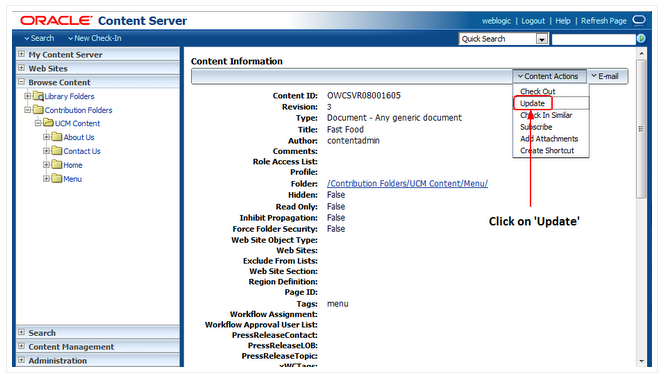Expand the My Content Server tray
The image size is (661, 380).
(21, 54)
